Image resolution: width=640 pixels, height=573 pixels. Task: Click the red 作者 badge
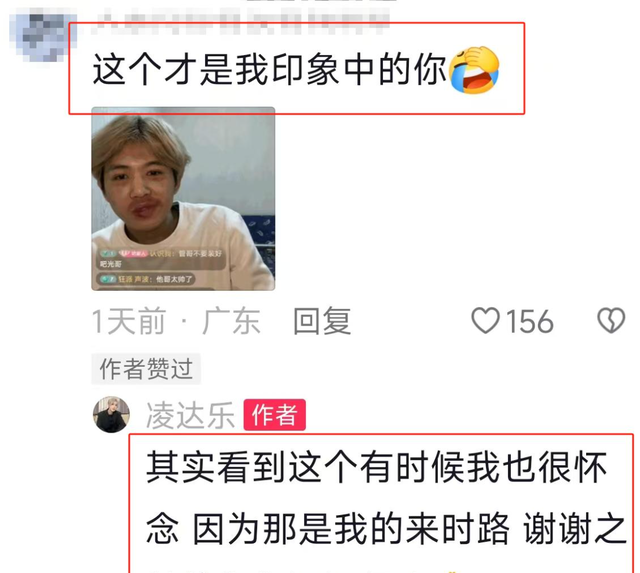(275, 415)
